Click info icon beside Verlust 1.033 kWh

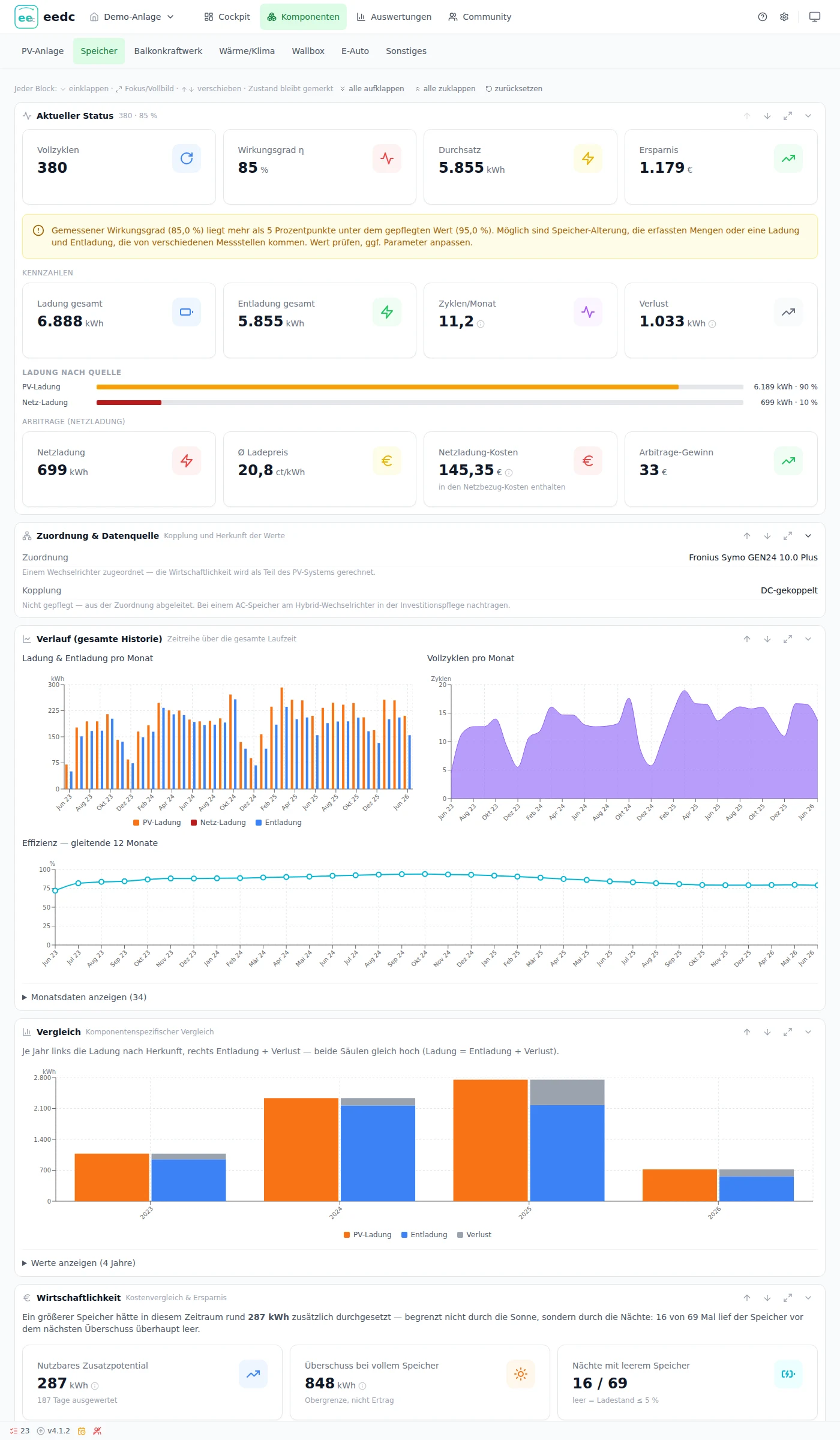click(712, 324)
